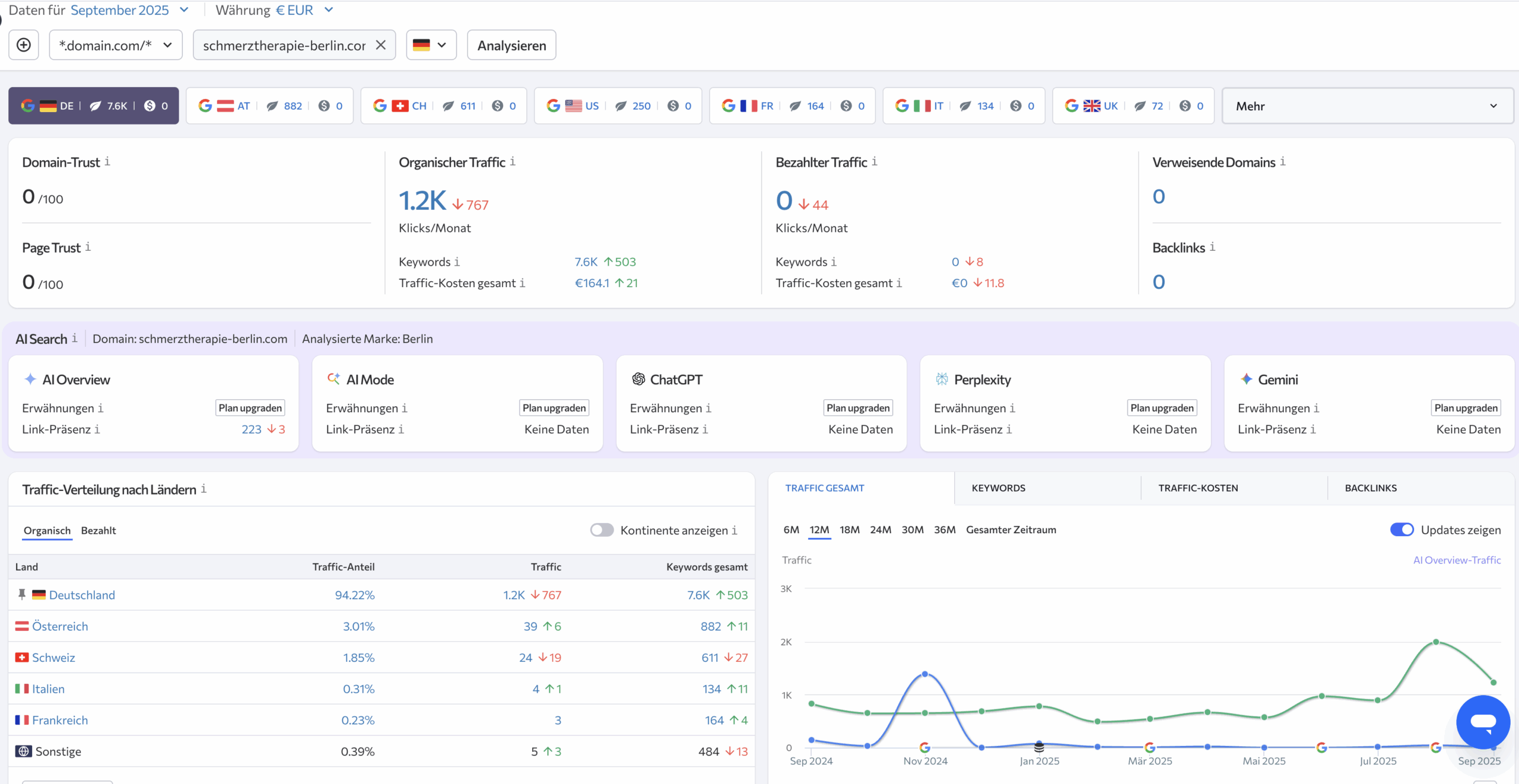The image size is (1519, 784).
Task: Click the blue chat support bubble
Action: click(x=1483, y=722)
